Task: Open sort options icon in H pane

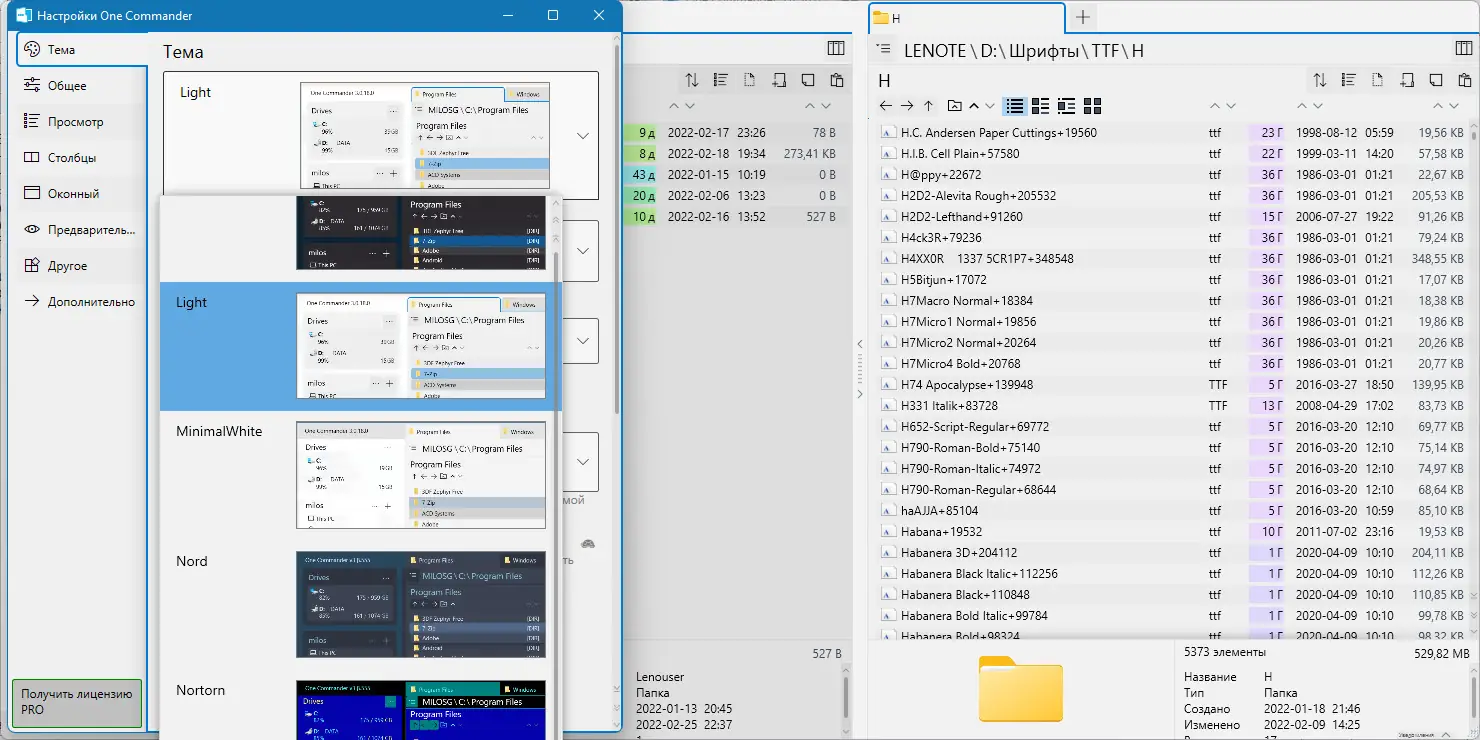Action: point(1320,80)
